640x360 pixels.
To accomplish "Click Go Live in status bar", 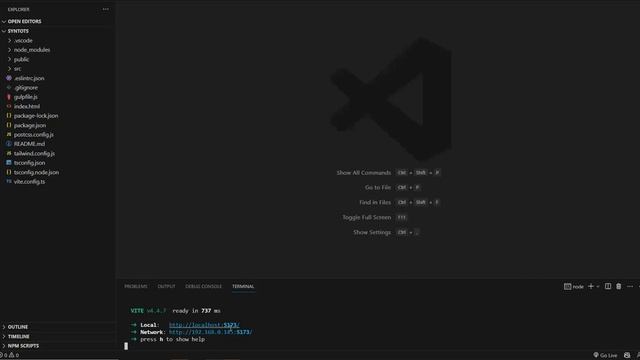I will tap(605, 355).
